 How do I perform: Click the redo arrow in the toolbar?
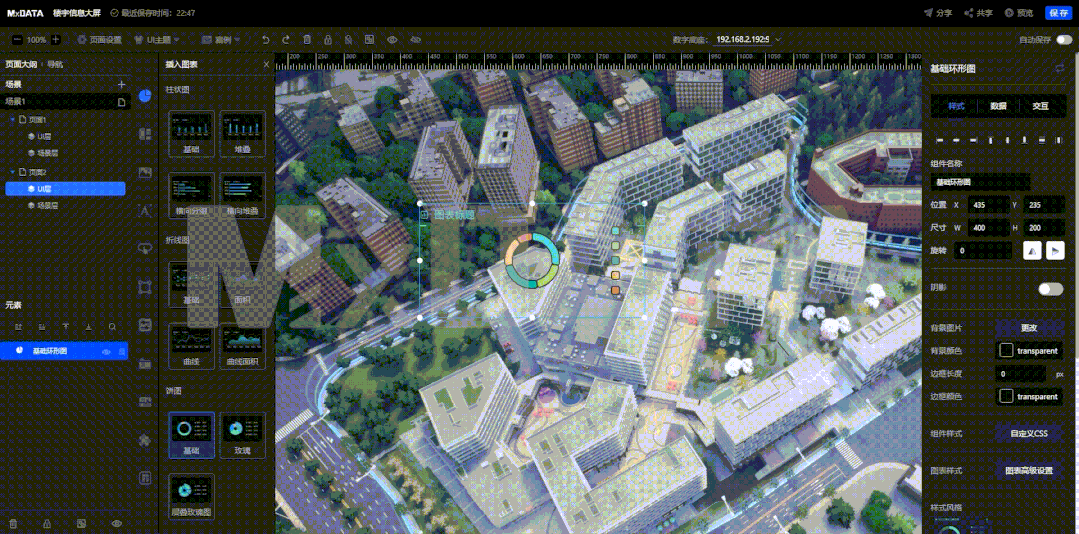(285, 40)
